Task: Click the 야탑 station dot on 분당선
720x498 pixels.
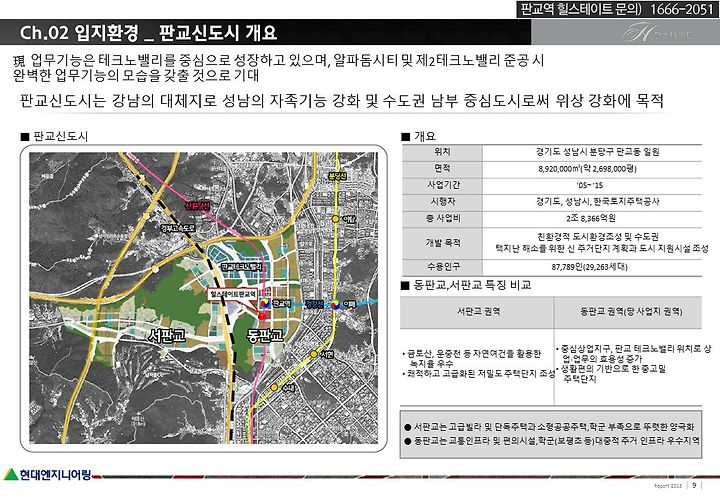Action: 336,219
